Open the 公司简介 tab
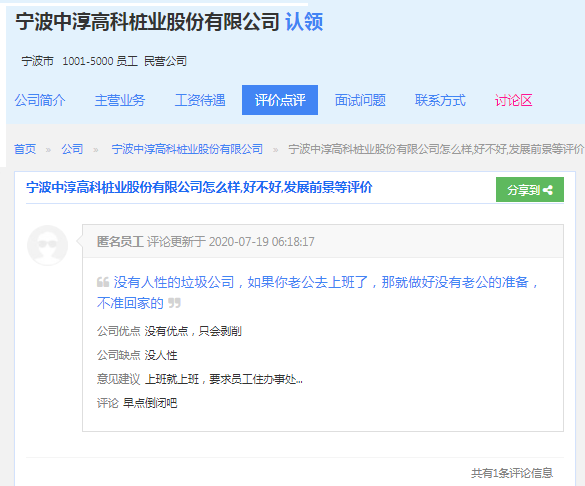585x486 pixels. (40, 100)
